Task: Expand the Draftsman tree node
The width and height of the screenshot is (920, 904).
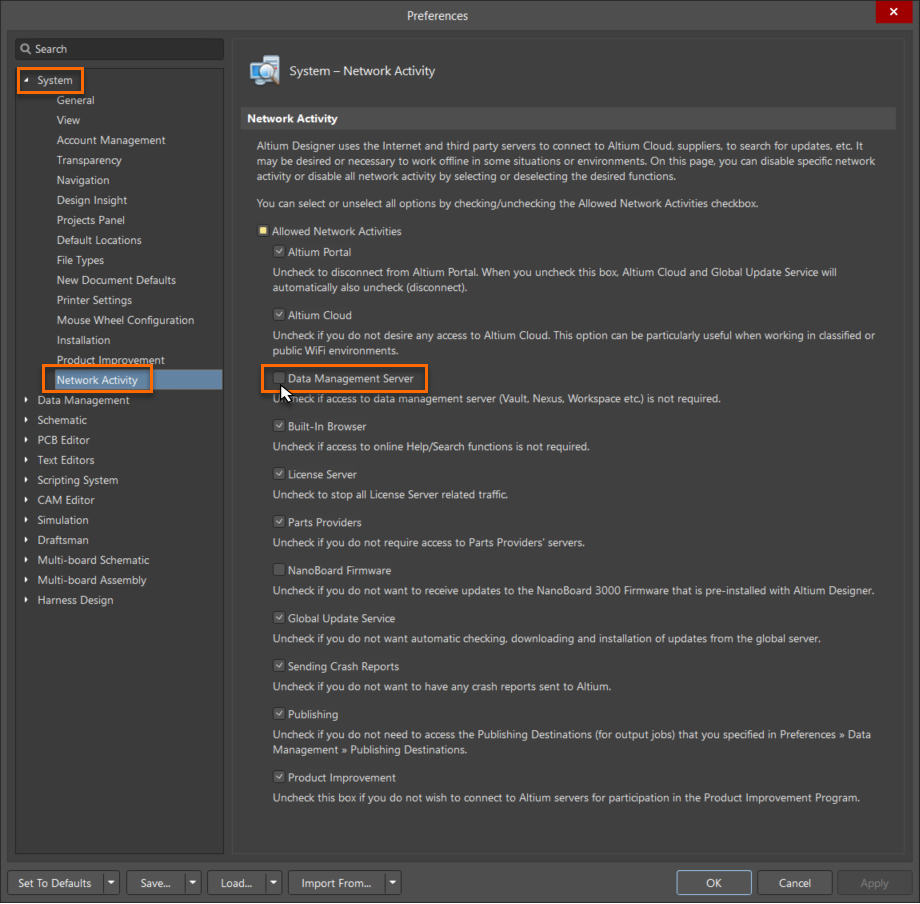Action: tap(26, 540)
